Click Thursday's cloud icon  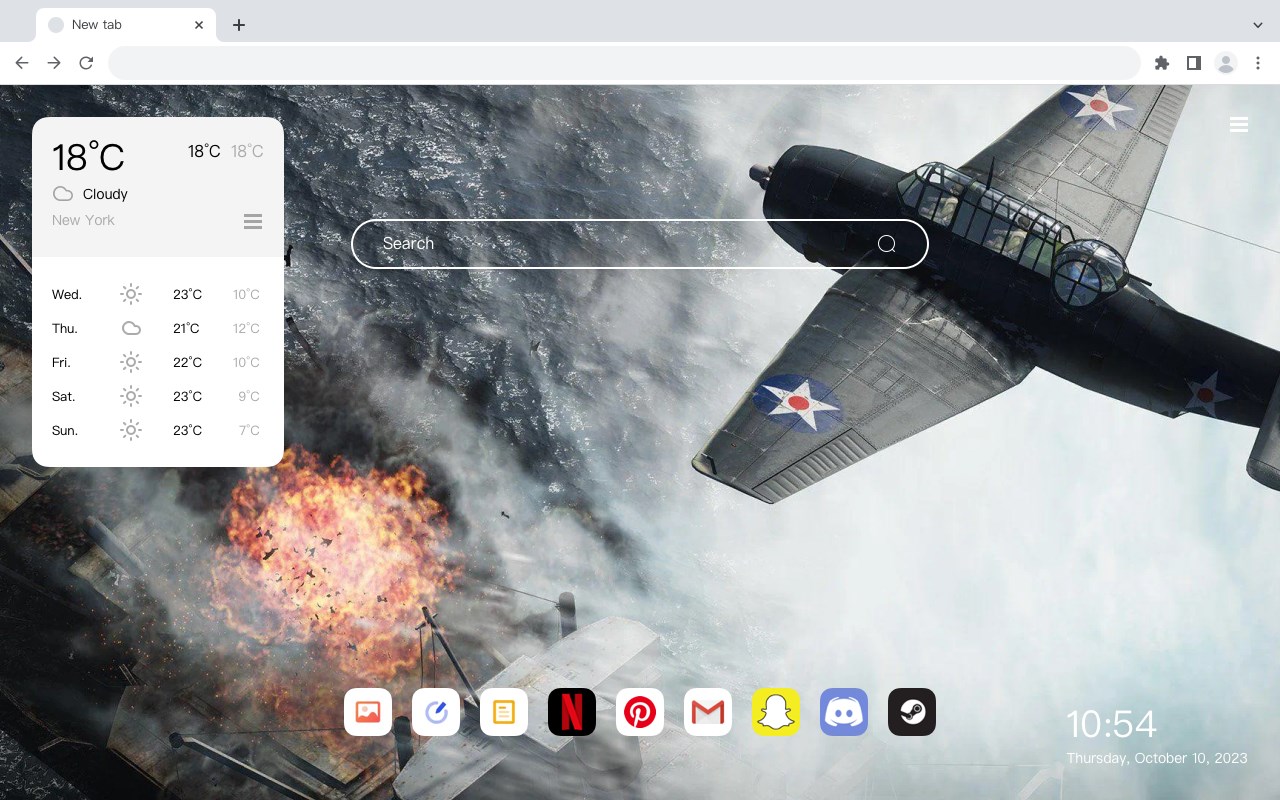tap(131, 328)
